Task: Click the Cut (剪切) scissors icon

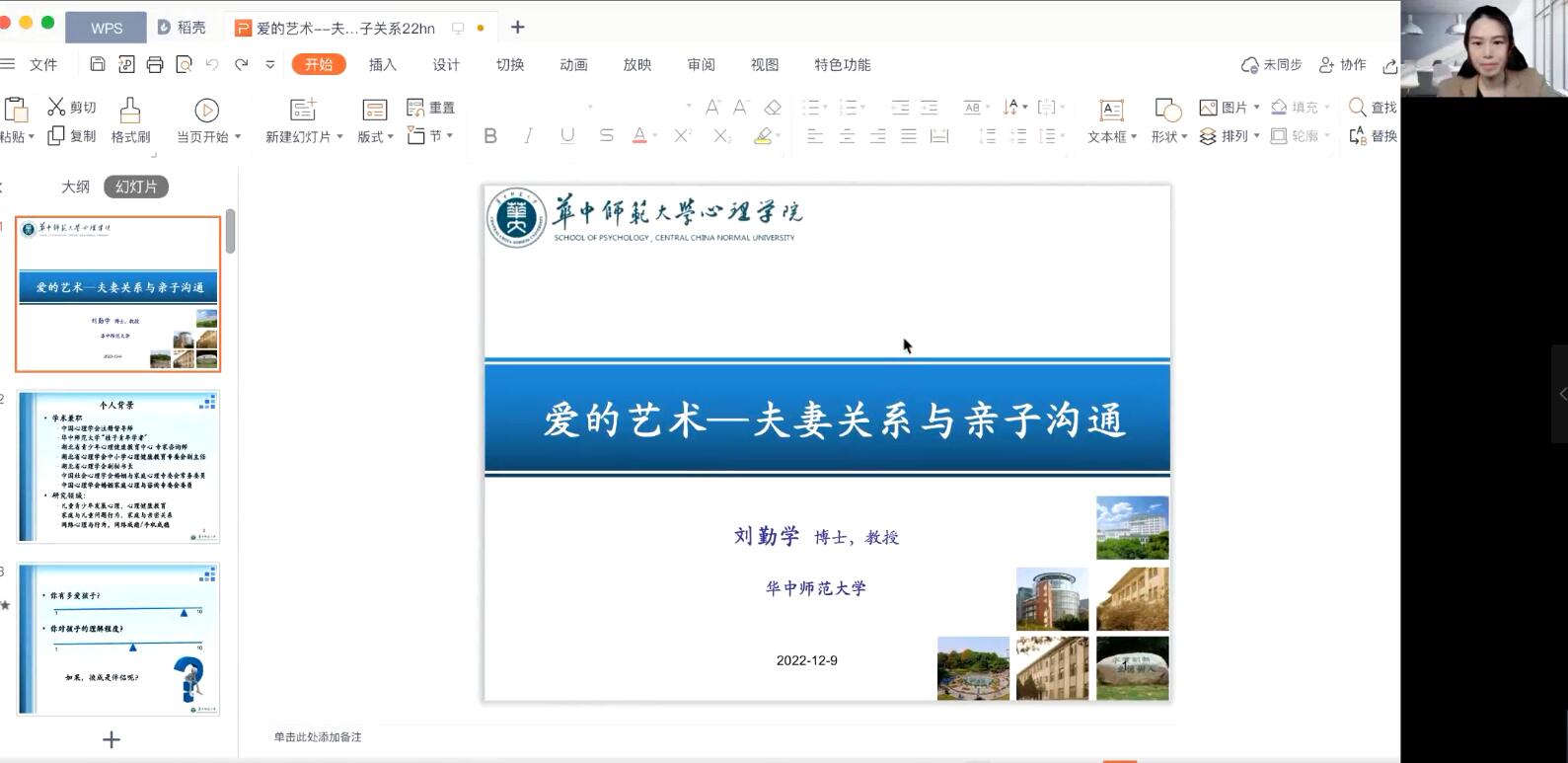Action: (x=57, y=107)
